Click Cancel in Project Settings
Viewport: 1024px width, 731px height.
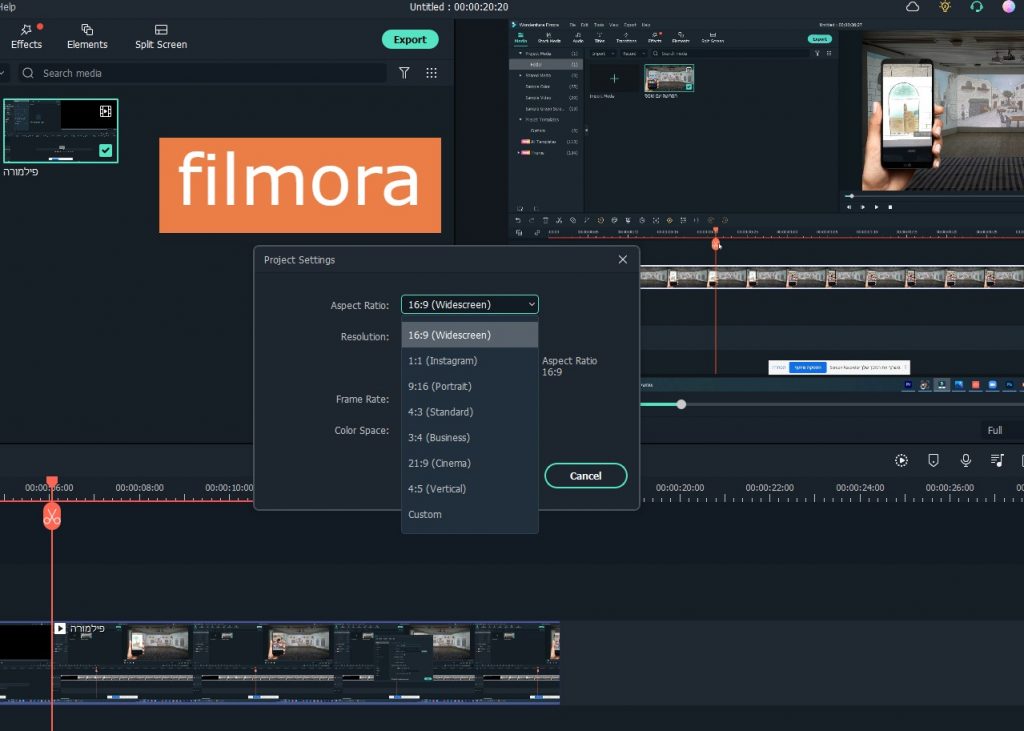(x=586, y=476)
